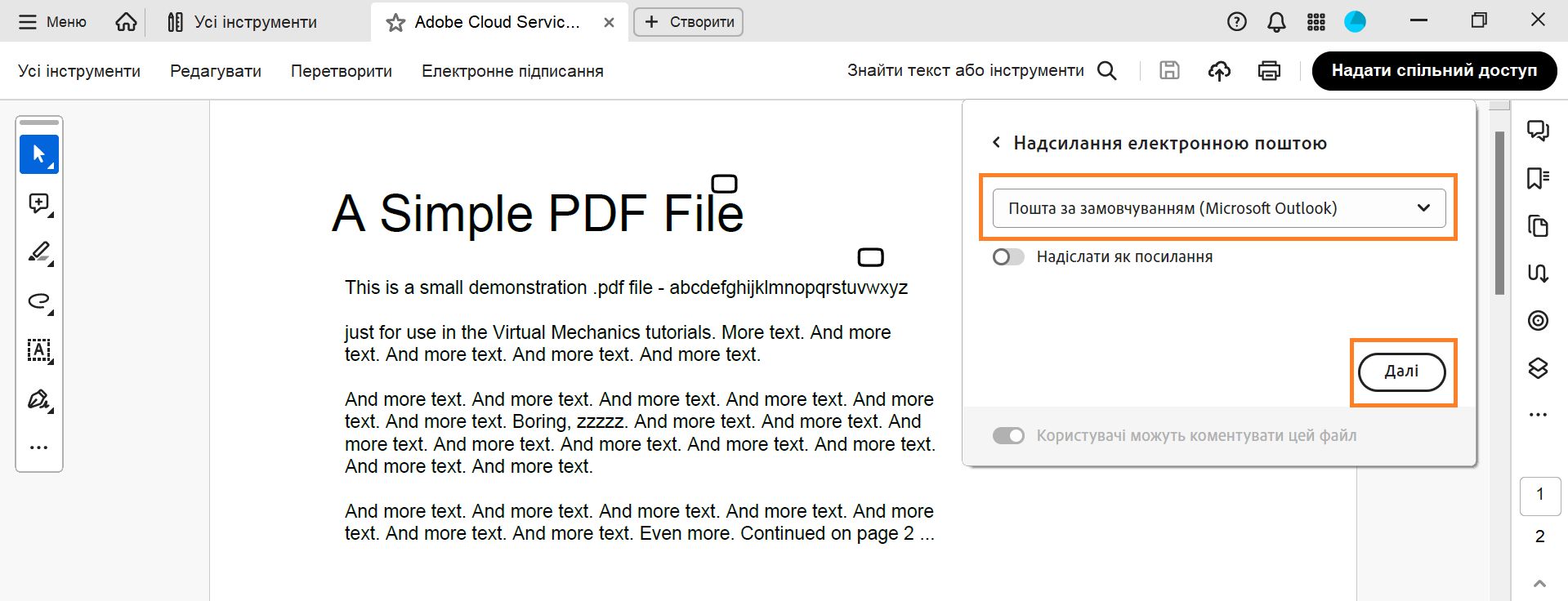Select the text box tool

click(38, 350)
